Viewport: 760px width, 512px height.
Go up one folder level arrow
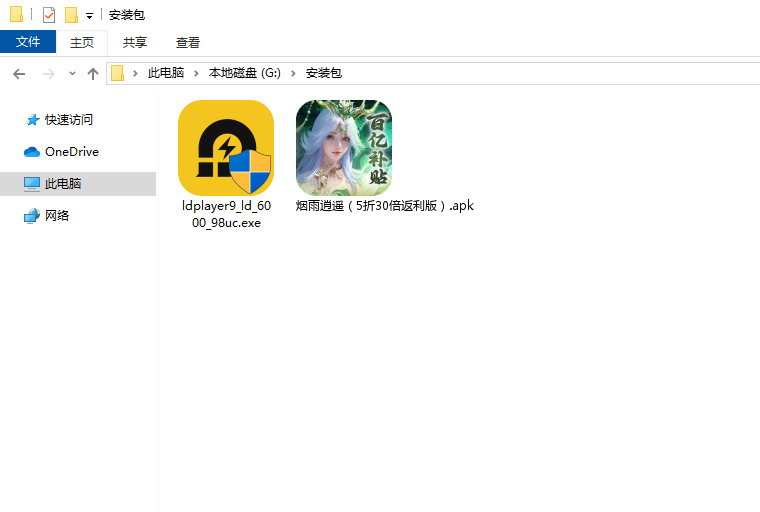click(93, 74)
